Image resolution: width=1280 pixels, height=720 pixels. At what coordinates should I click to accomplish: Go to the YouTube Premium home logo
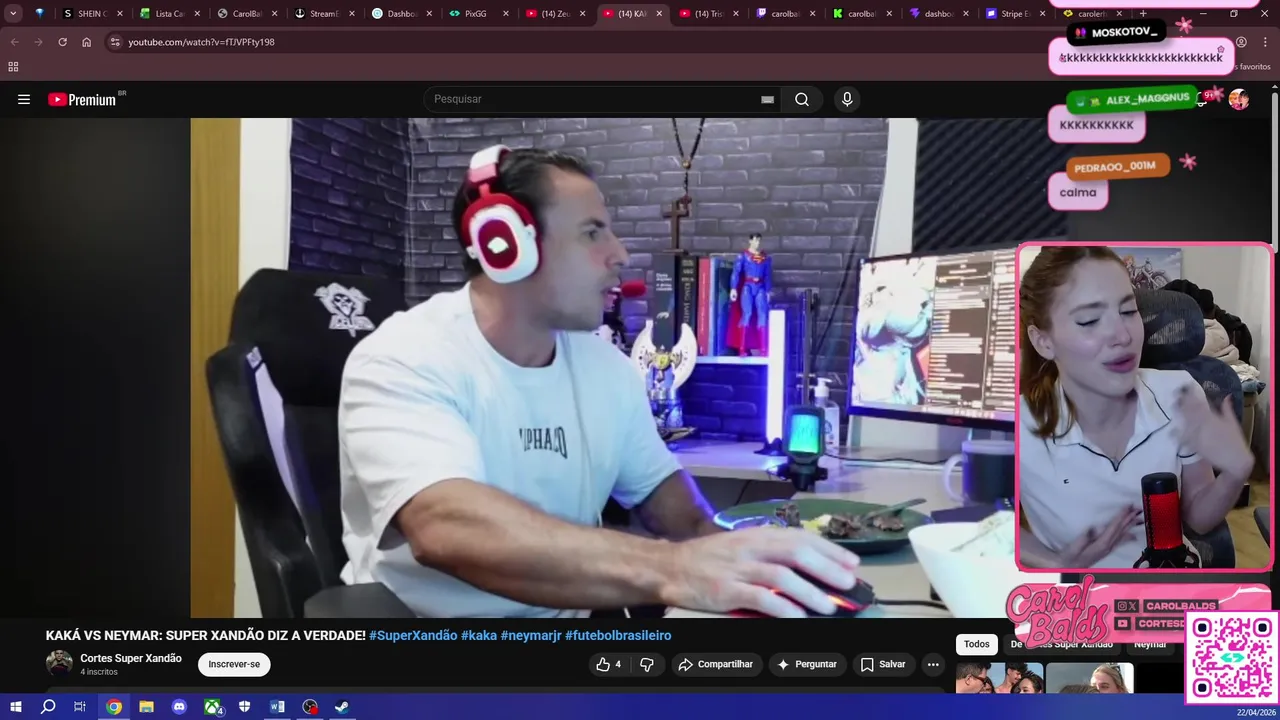click(82, 99)
